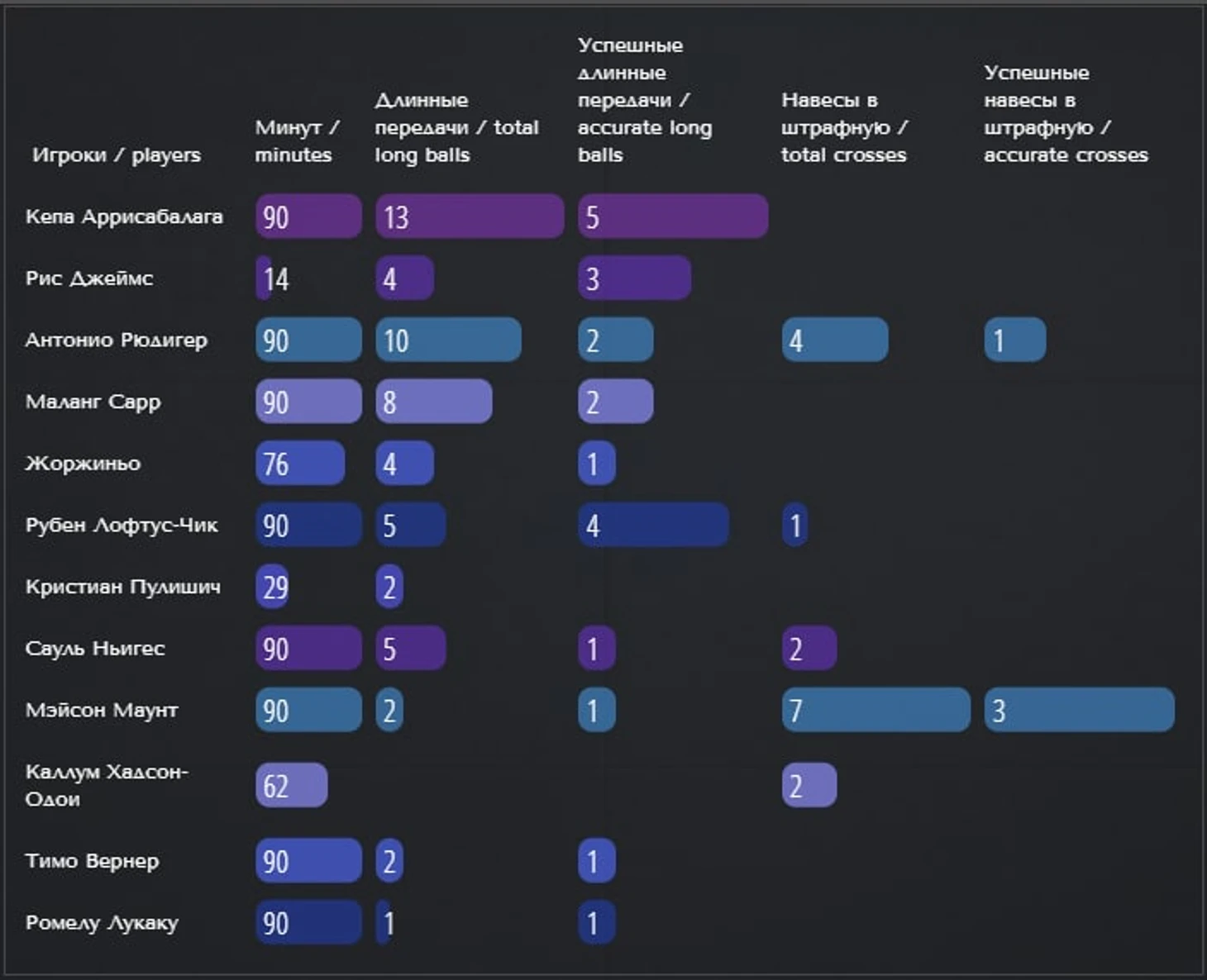Viewport: 1207px width, 980px height.
Task: Select Антонио Рюдигер's accurate crosses bar showing 1
Action: point(1015,340)
